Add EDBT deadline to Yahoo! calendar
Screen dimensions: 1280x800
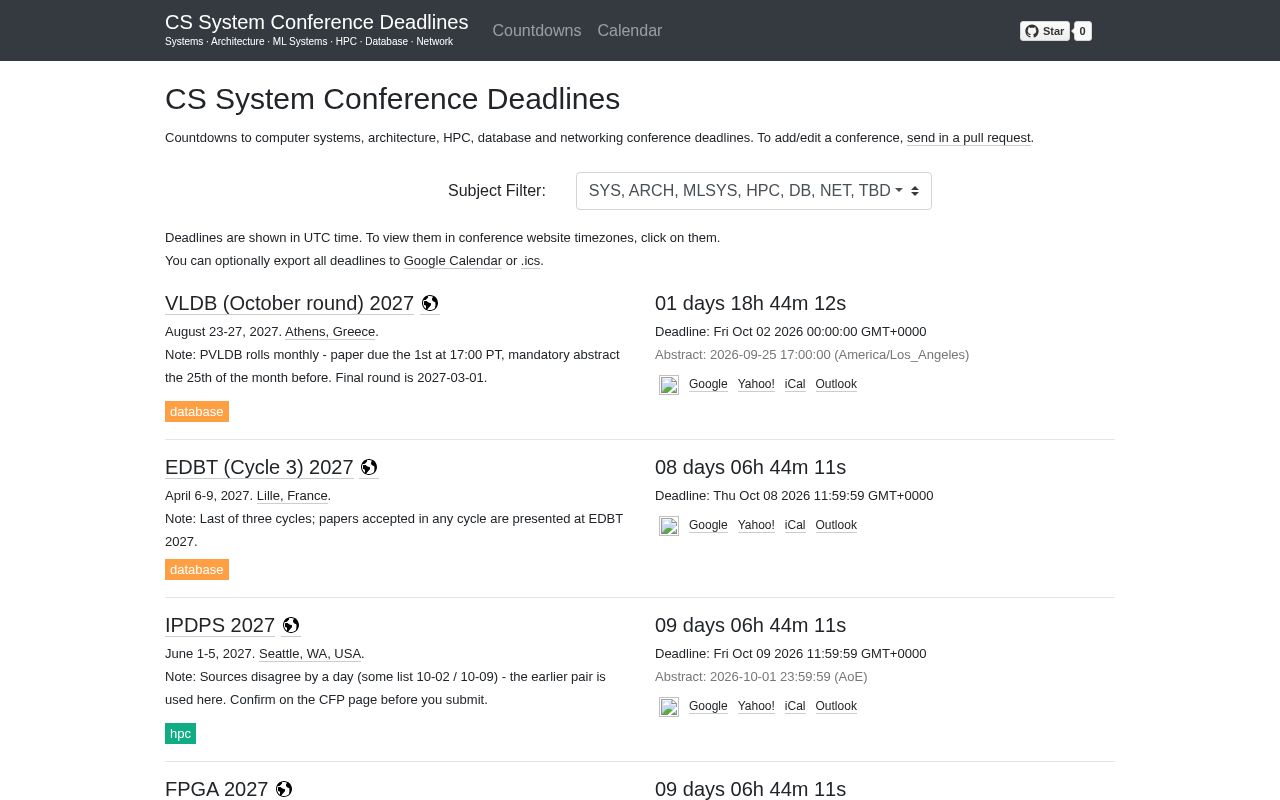(x=756, y=525)
